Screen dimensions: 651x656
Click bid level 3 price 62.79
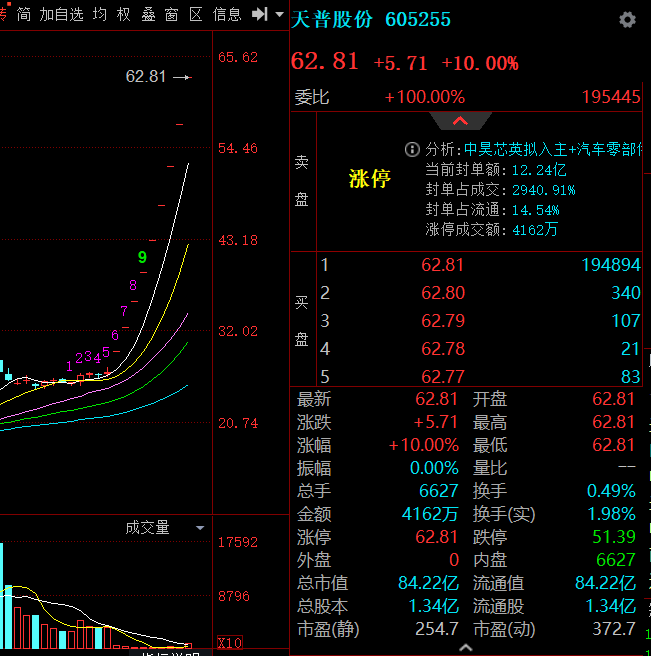[x=443, y=321]
